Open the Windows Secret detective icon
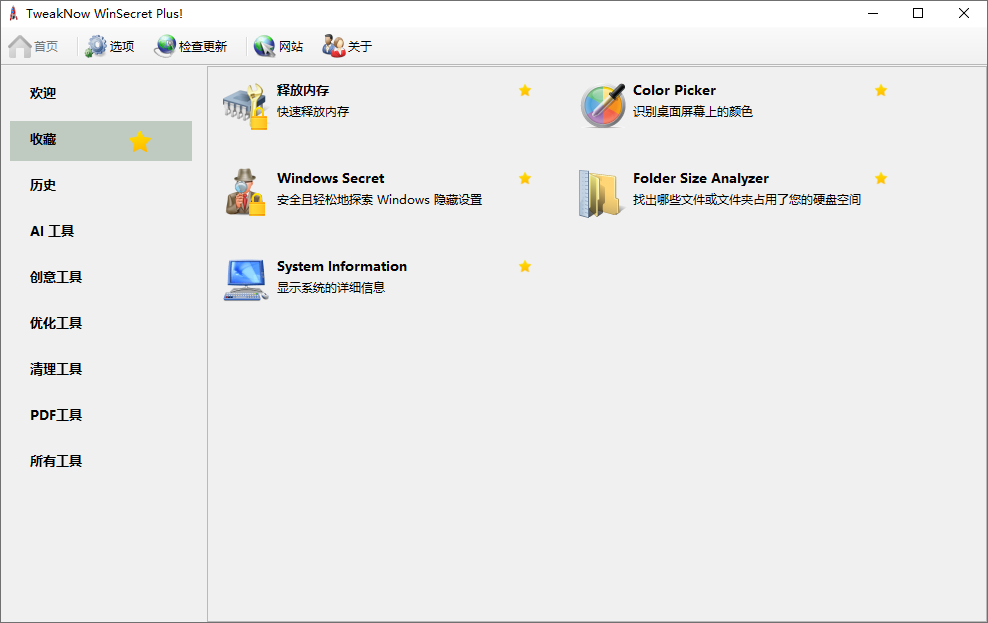The width and height of the screenshot is (988, 623). pos(246,192)
